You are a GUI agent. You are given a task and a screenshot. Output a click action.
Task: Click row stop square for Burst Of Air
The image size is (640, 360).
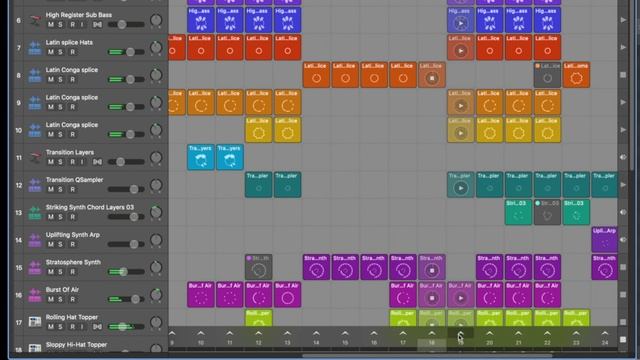coord(623,294)
